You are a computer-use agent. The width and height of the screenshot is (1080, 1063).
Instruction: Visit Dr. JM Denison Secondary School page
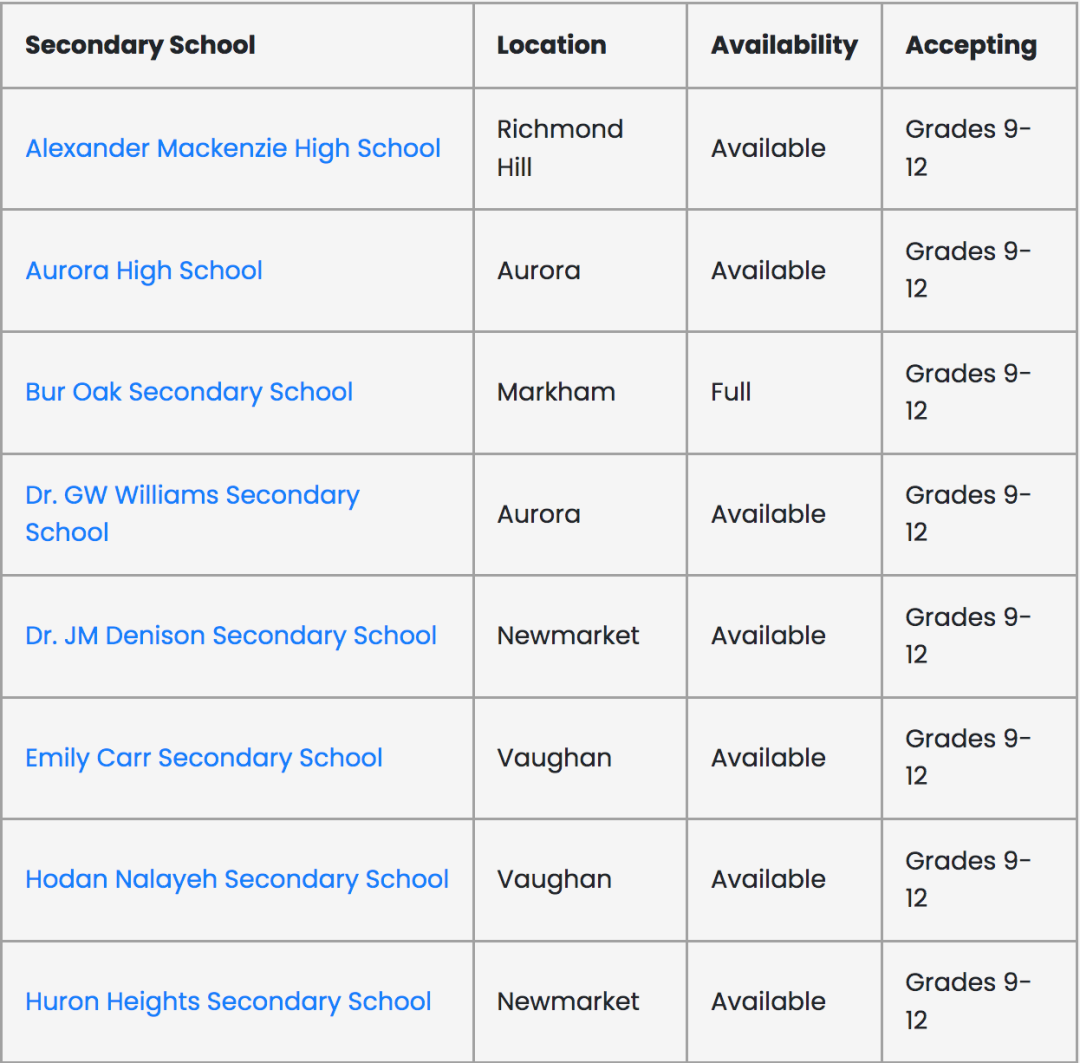[x=231, y=636]
